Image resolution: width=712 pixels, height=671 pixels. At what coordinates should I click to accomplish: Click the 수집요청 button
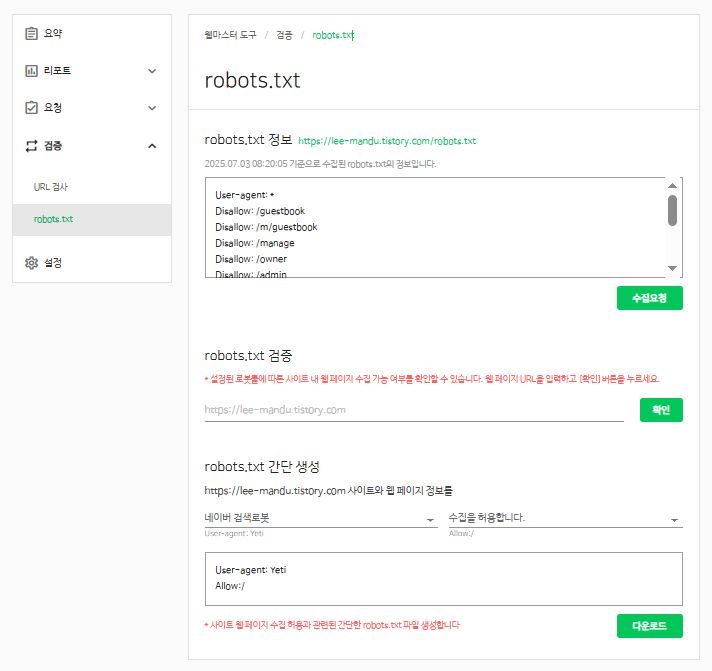649,298
